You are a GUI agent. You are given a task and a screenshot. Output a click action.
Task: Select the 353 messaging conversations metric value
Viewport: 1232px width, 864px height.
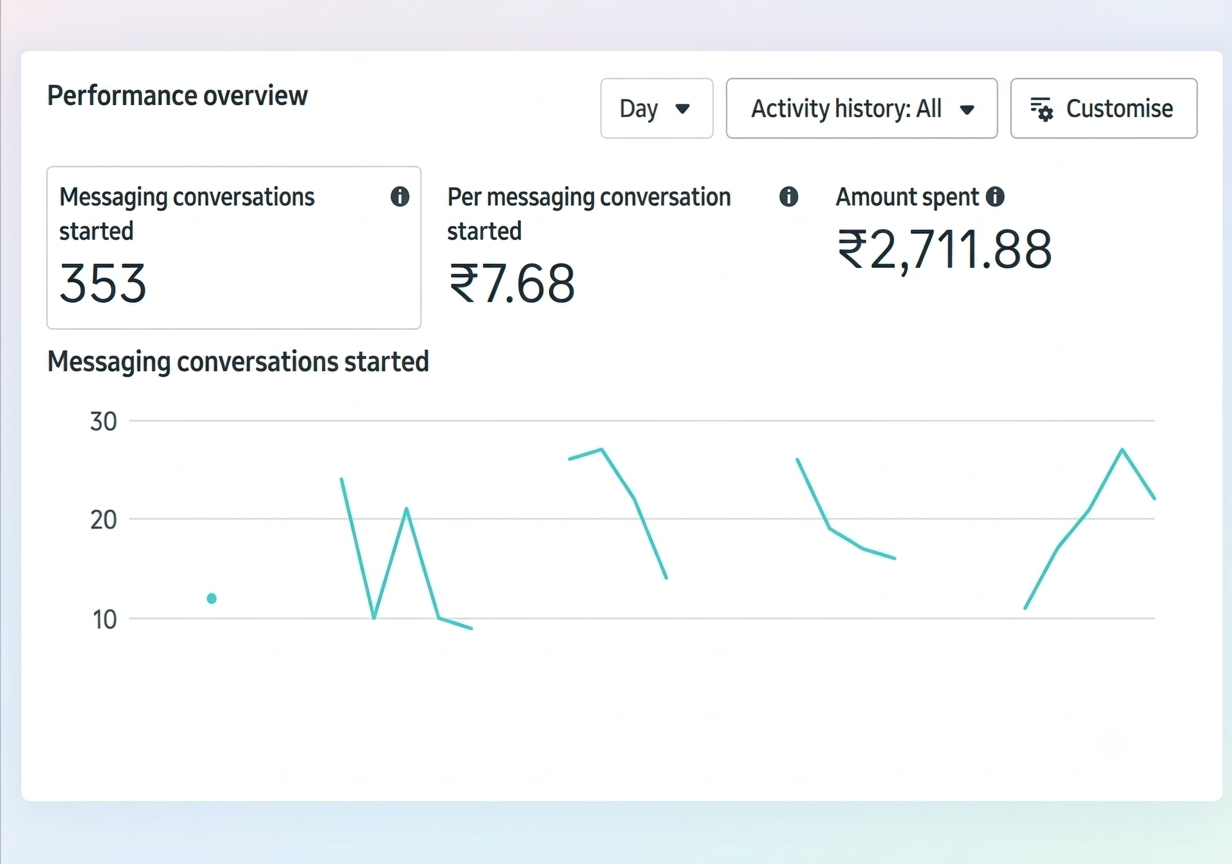[103, 284]
